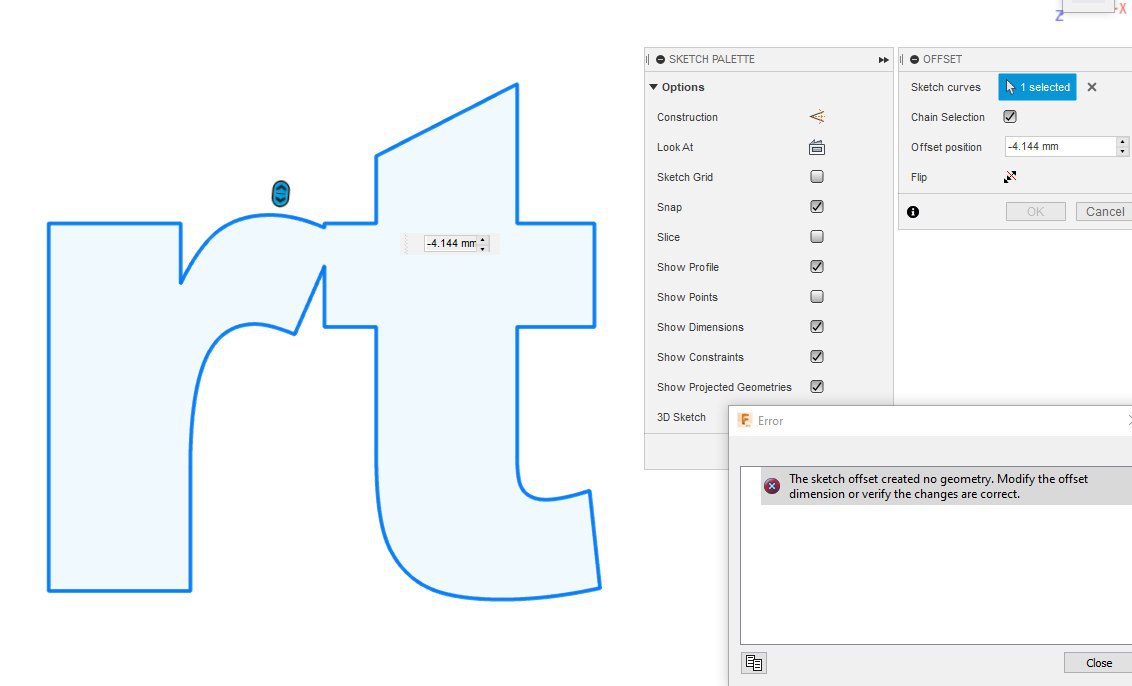Enable the Sketch Grid checkbox
This screenshot has height=686, width=1132.
tap(817, 176)
